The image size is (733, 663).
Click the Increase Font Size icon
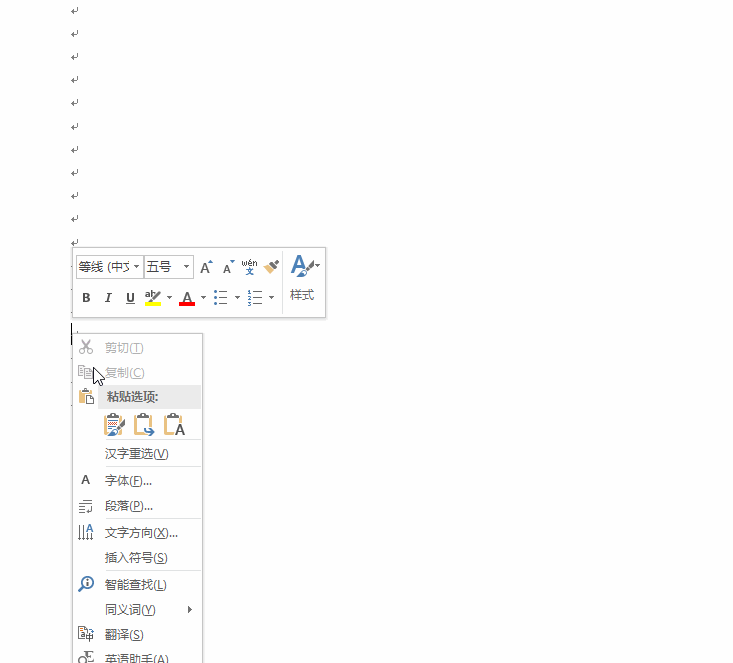[x=206, y=267]
